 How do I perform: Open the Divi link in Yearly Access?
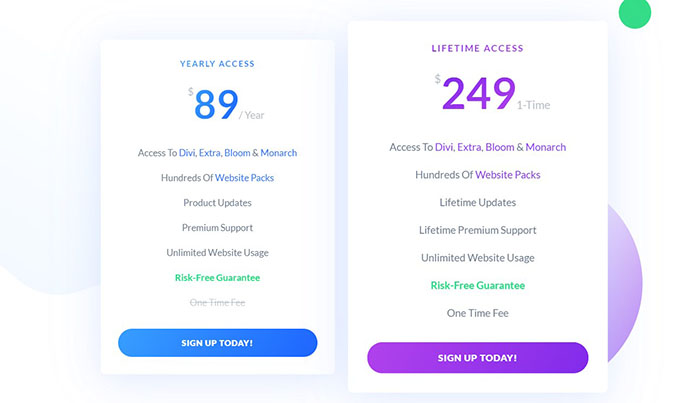point(186,153)
